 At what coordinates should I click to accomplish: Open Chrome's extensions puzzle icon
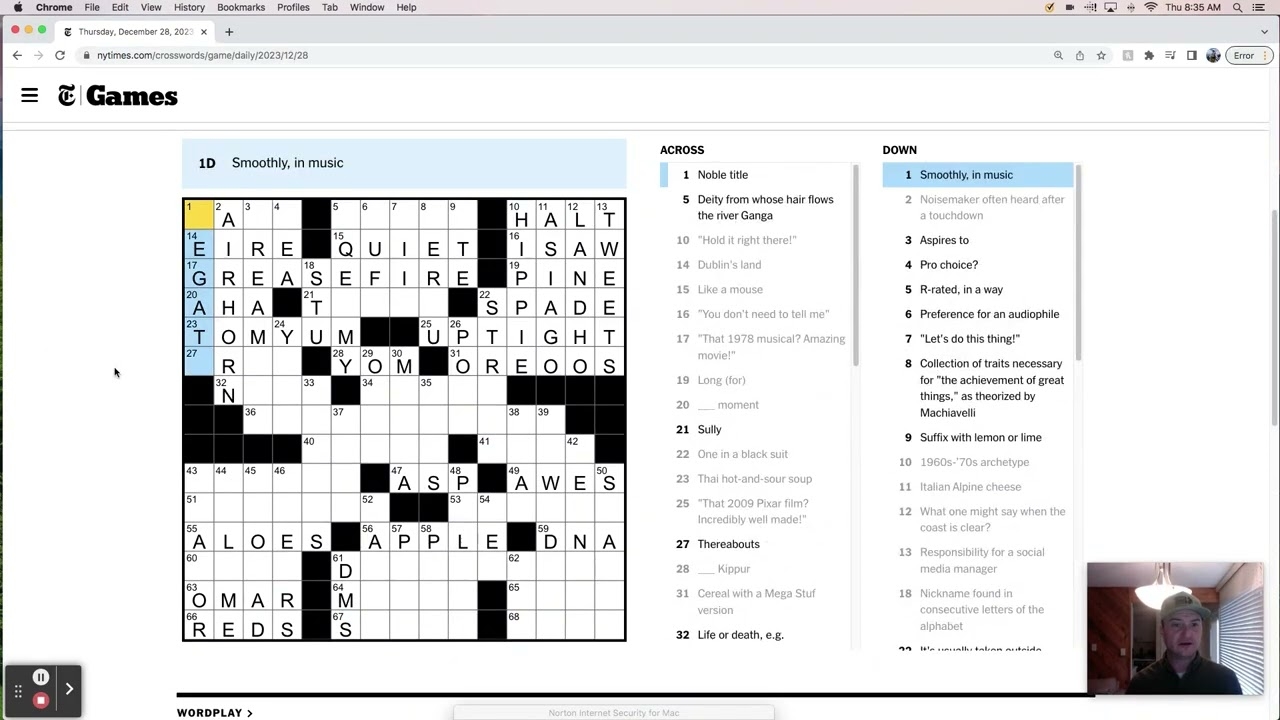click(1150, 55)
